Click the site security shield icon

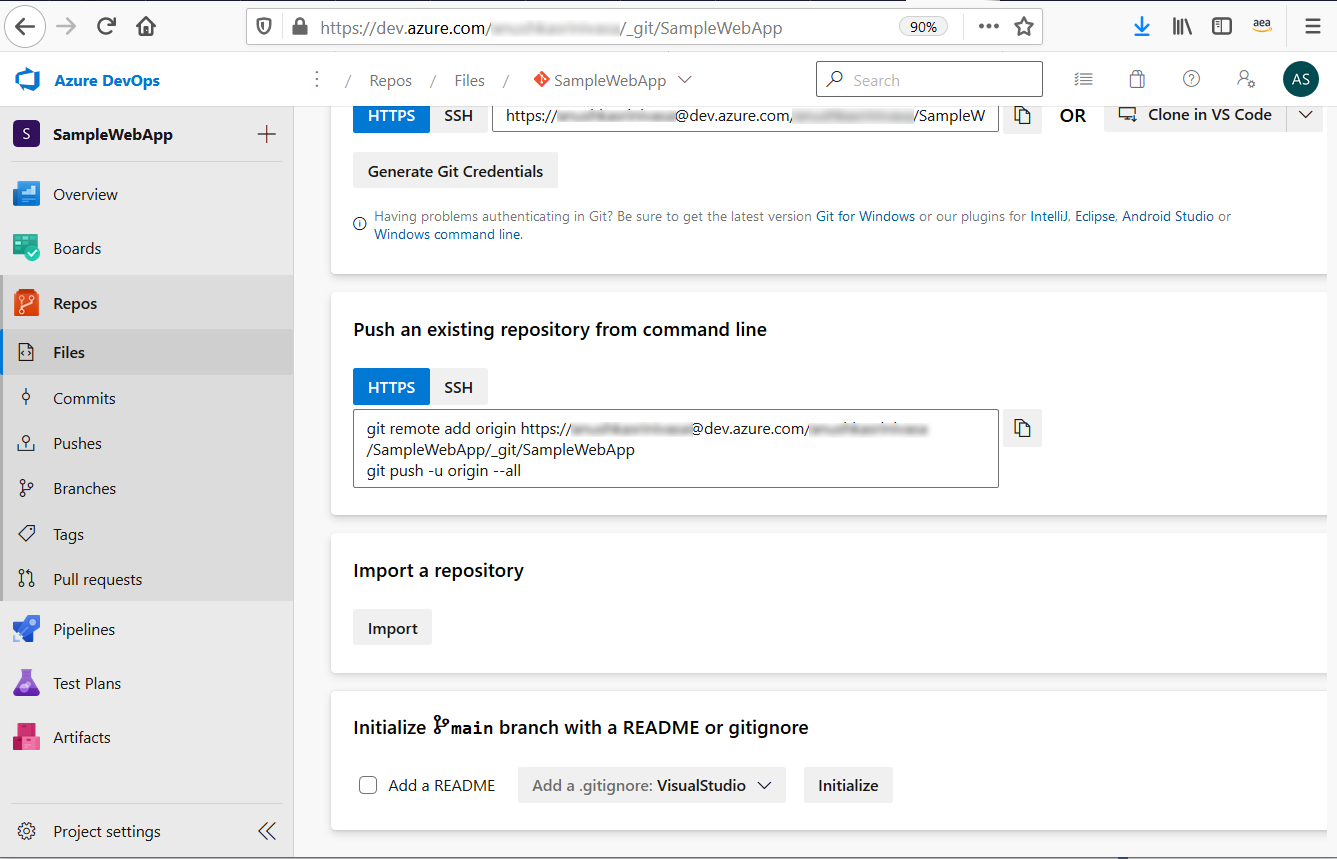(x=264, y=27)
